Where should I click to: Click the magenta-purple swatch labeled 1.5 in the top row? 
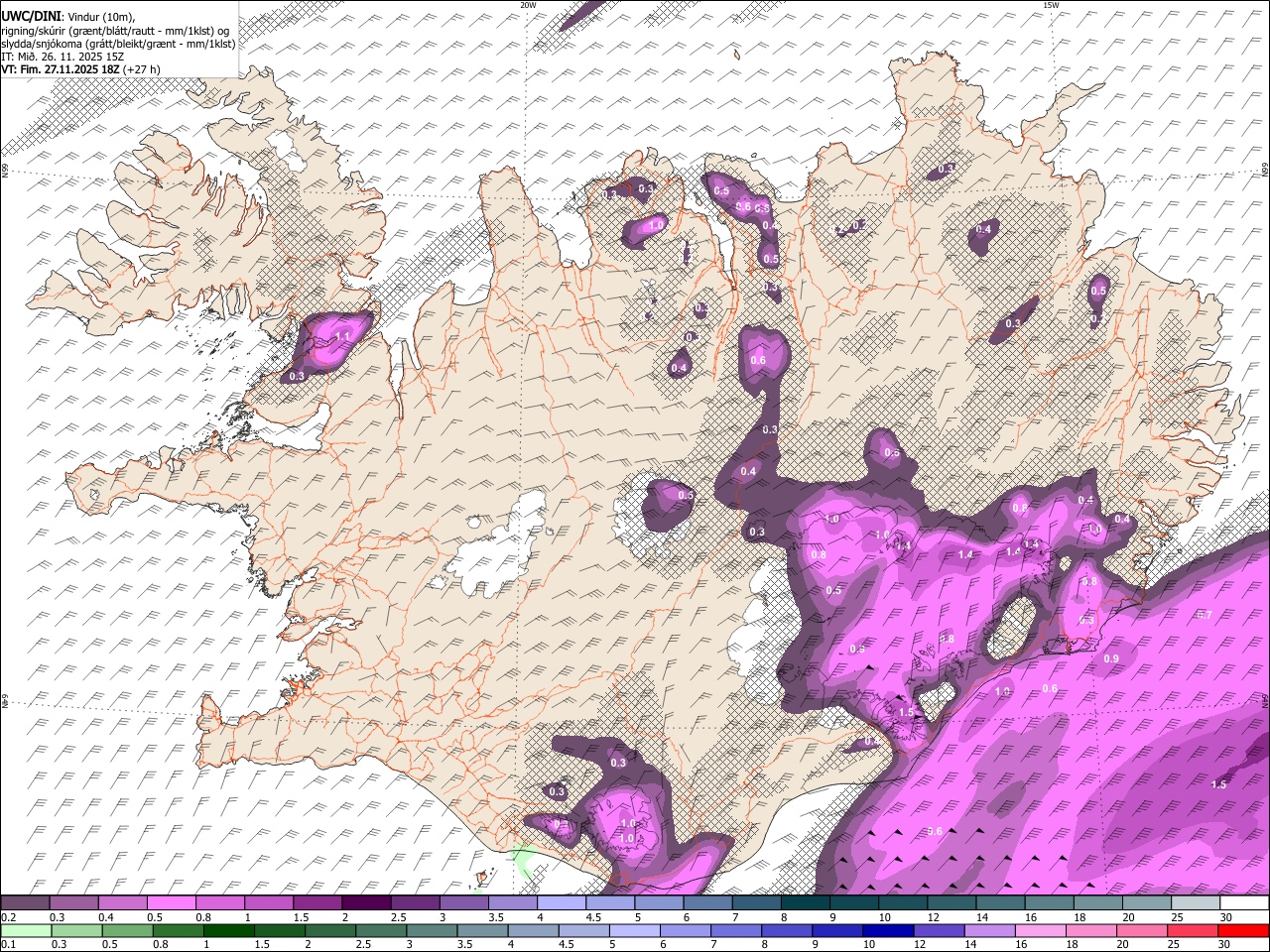click(317, 903)
